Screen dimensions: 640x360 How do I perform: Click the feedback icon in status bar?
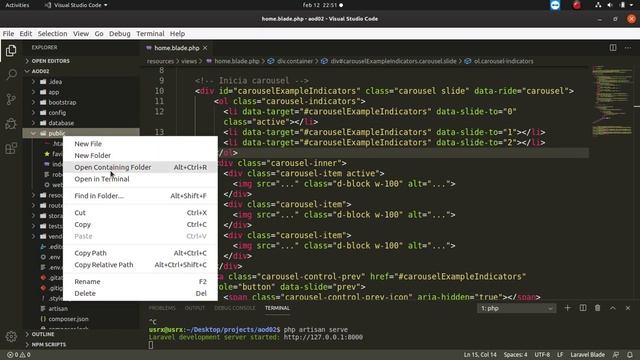point(616,355)
